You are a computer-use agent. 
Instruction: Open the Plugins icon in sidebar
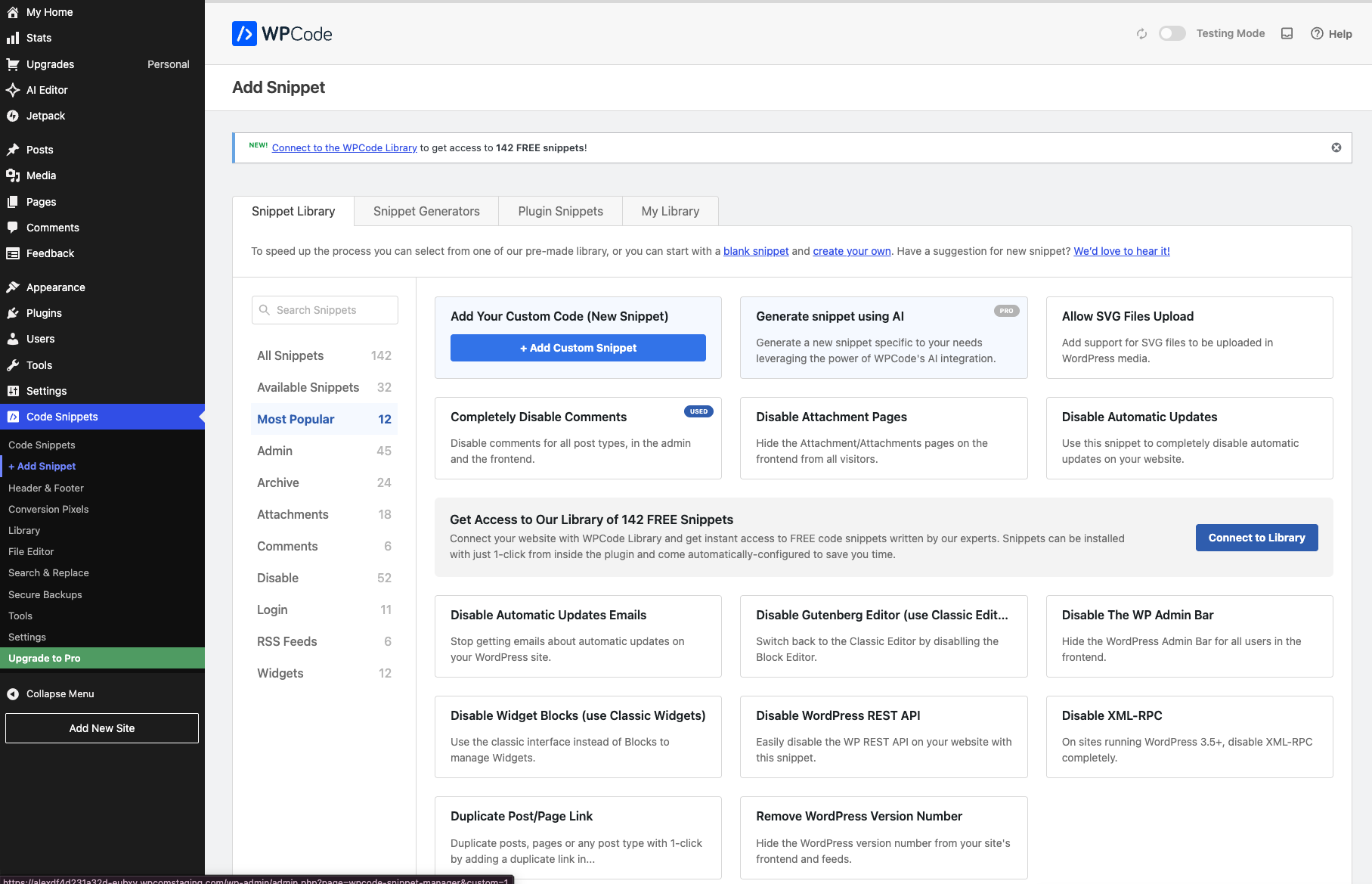click(14, 312)
